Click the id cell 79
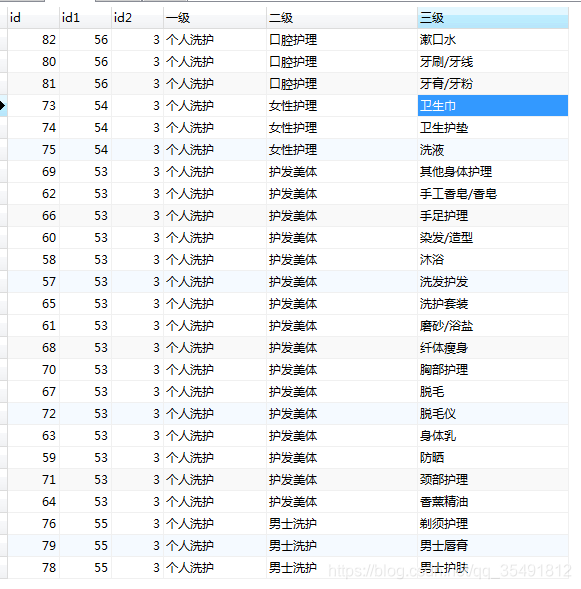Image resolution: width=581 pixels, height=589 pixels. click(33, 545)
